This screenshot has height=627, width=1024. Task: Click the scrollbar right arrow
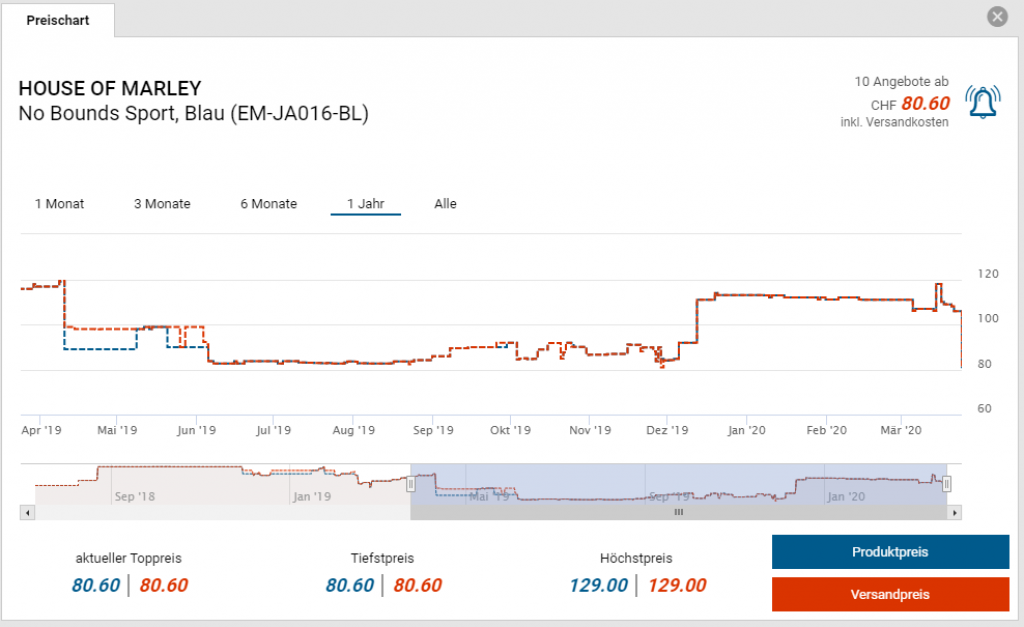tap(955, 512)
